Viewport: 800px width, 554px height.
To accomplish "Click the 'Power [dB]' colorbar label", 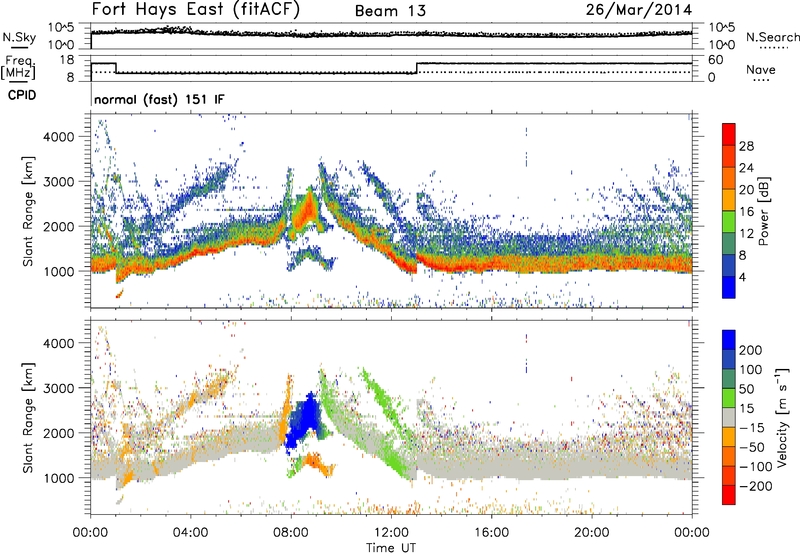I will [x=763, y=211].
